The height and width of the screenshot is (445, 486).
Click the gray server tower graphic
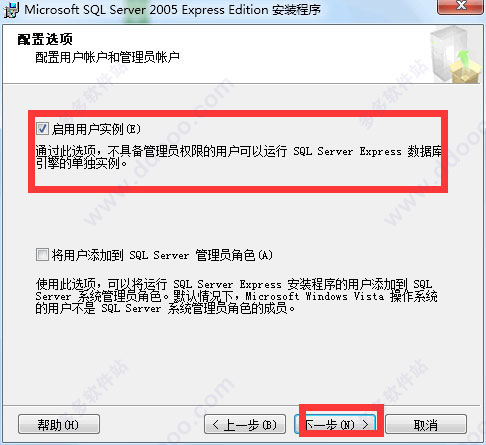point(447,52)
